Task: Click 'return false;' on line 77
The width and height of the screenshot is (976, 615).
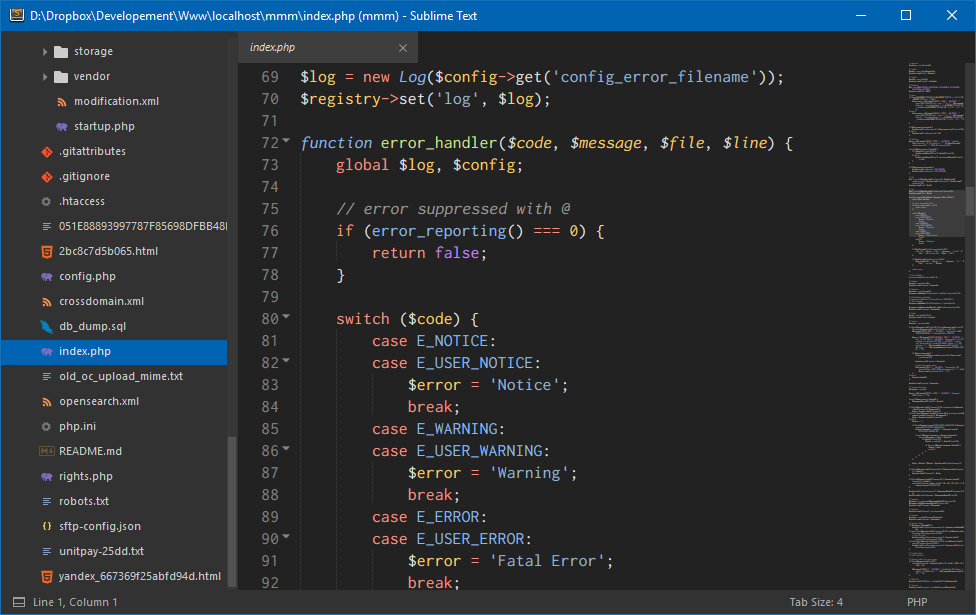Action: (x=429, y=253)
